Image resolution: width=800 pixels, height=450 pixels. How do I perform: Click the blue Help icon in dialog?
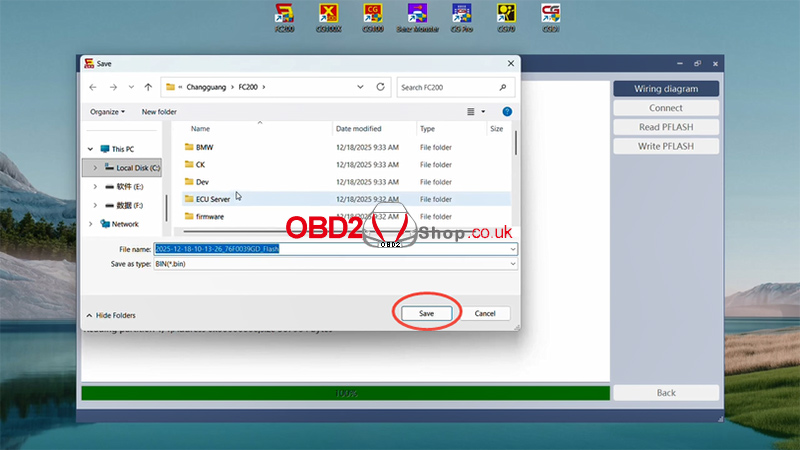point(507,112)
